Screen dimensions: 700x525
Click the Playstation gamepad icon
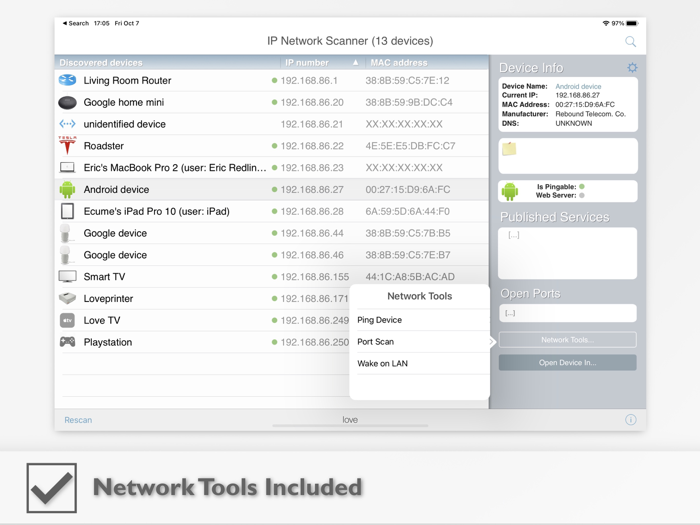click(x=67, y=342)
